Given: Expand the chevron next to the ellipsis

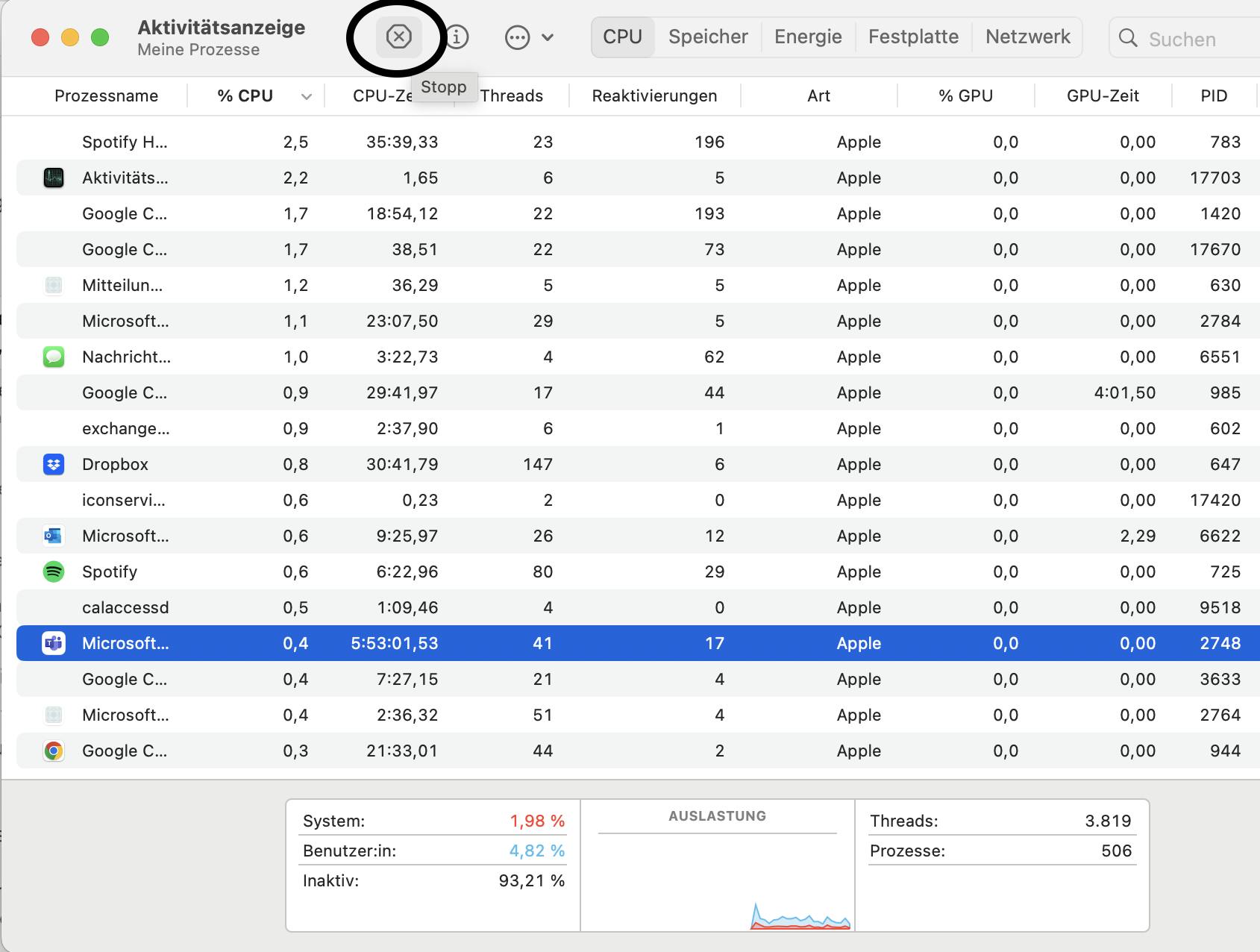Looking at the screenshot, I should [548, 37].
